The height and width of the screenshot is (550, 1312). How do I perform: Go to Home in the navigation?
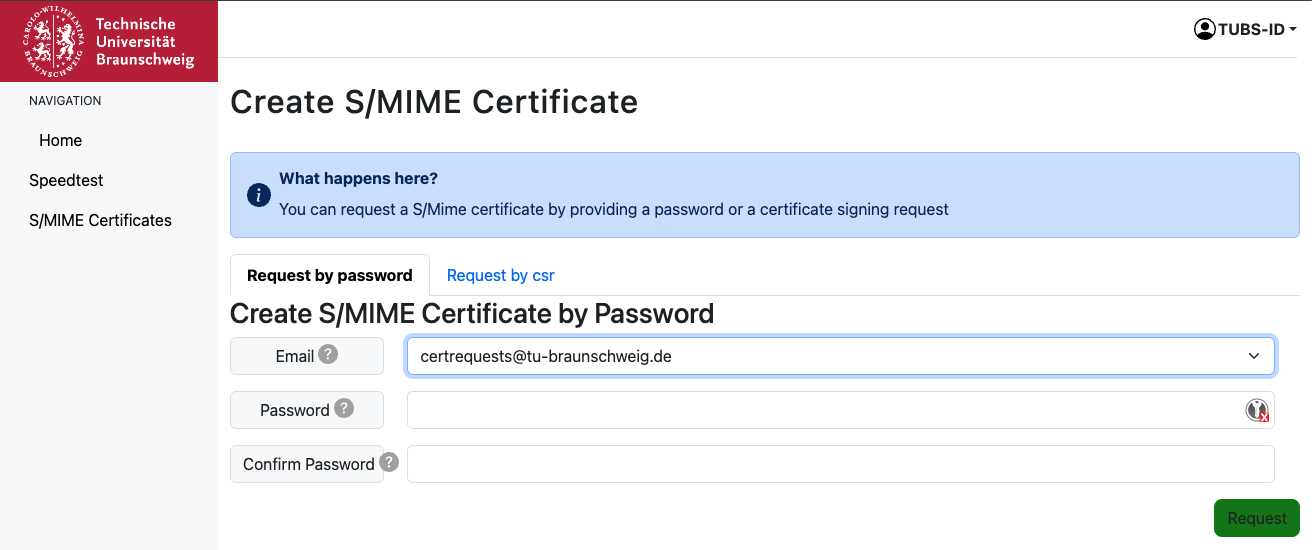[60, 141]
